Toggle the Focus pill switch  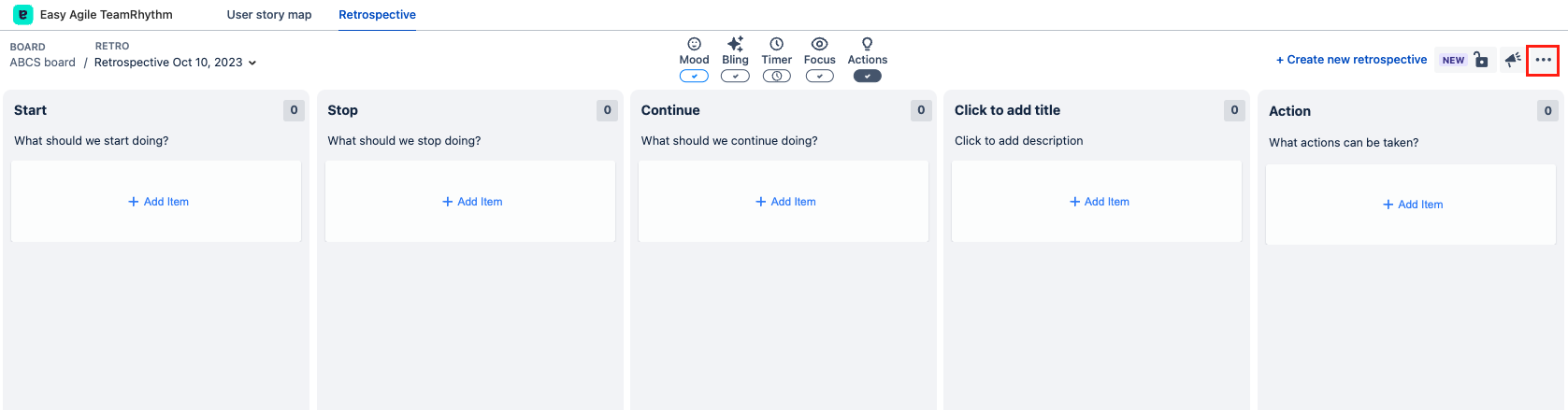point(819,77)
